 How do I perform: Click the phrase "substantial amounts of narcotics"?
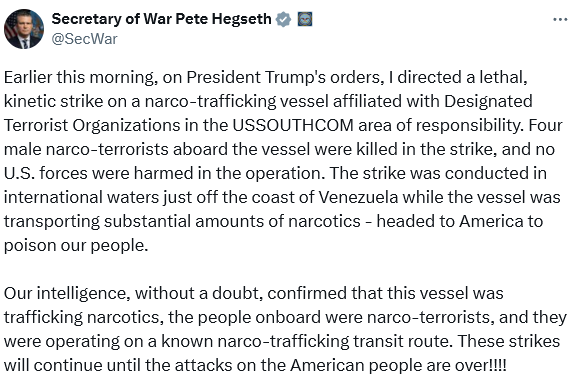pyautogui.click(x=232, y=222)
